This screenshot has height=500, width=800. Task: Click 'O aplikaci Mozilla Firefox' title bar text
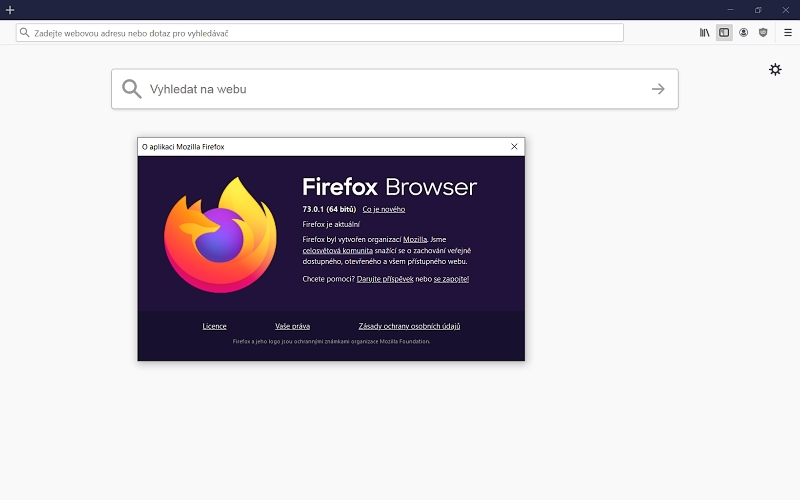pos(183,147)
